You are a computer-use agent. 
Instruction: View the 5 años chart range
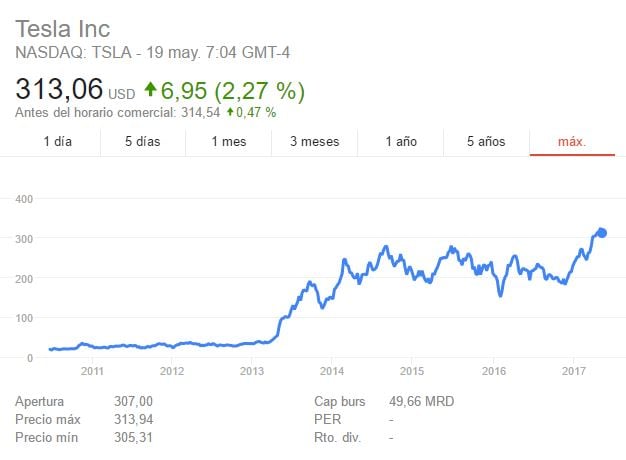pos(486,142)
